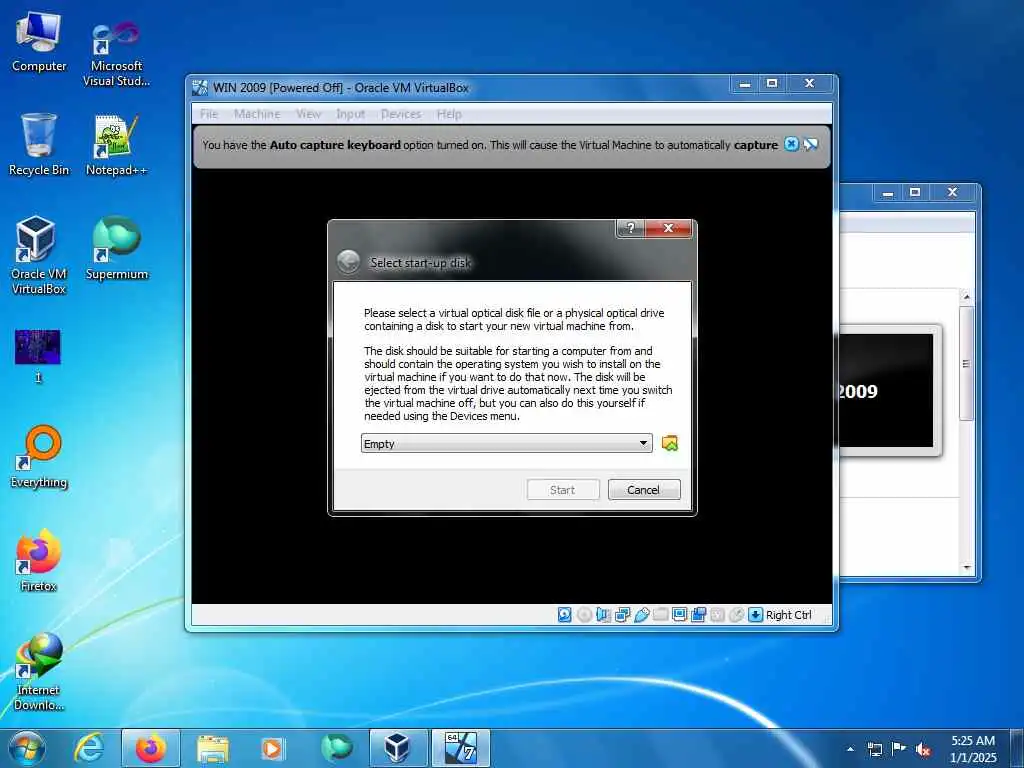Image resolution: width=1024 pixels, height=768 pixels.
Task: Click the recording status bar icon
Action: pyautogui.click(x=698, y=615)
